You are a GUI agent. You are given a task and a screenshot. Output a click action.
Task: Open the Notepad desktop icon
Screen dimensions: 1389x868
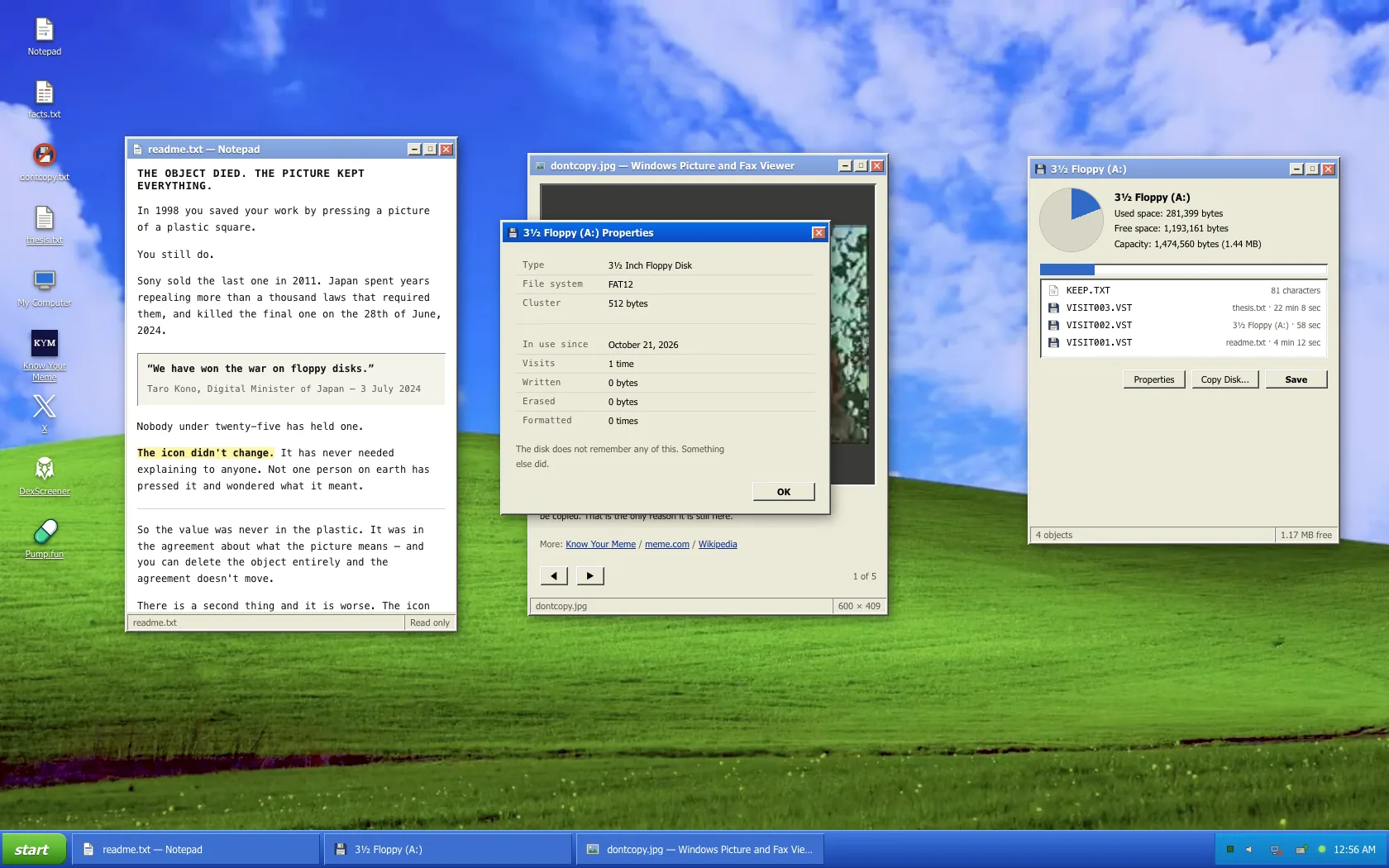point(45,36)
